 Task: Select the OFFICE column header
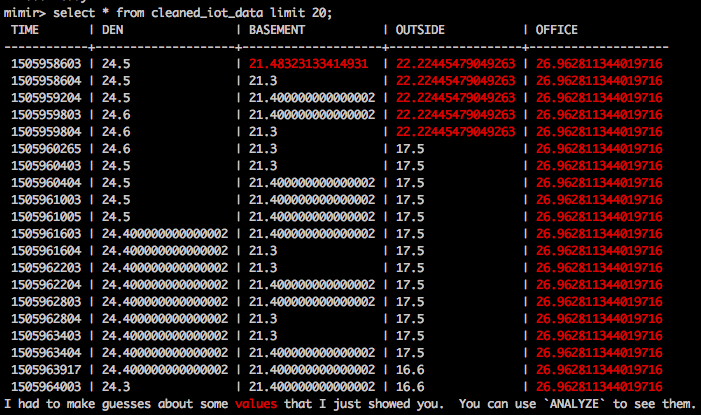557,30
